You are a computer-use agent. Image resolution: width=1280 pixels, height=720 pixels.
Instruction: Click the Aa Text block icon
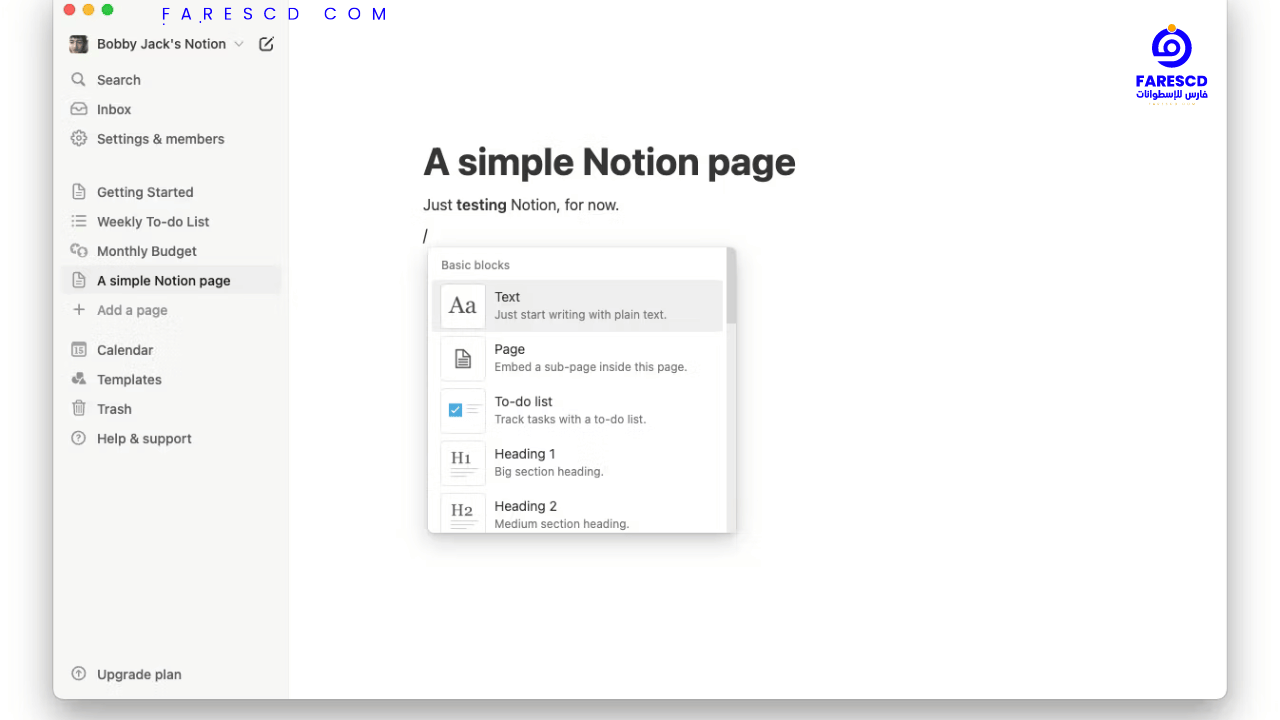coord(463,306)
